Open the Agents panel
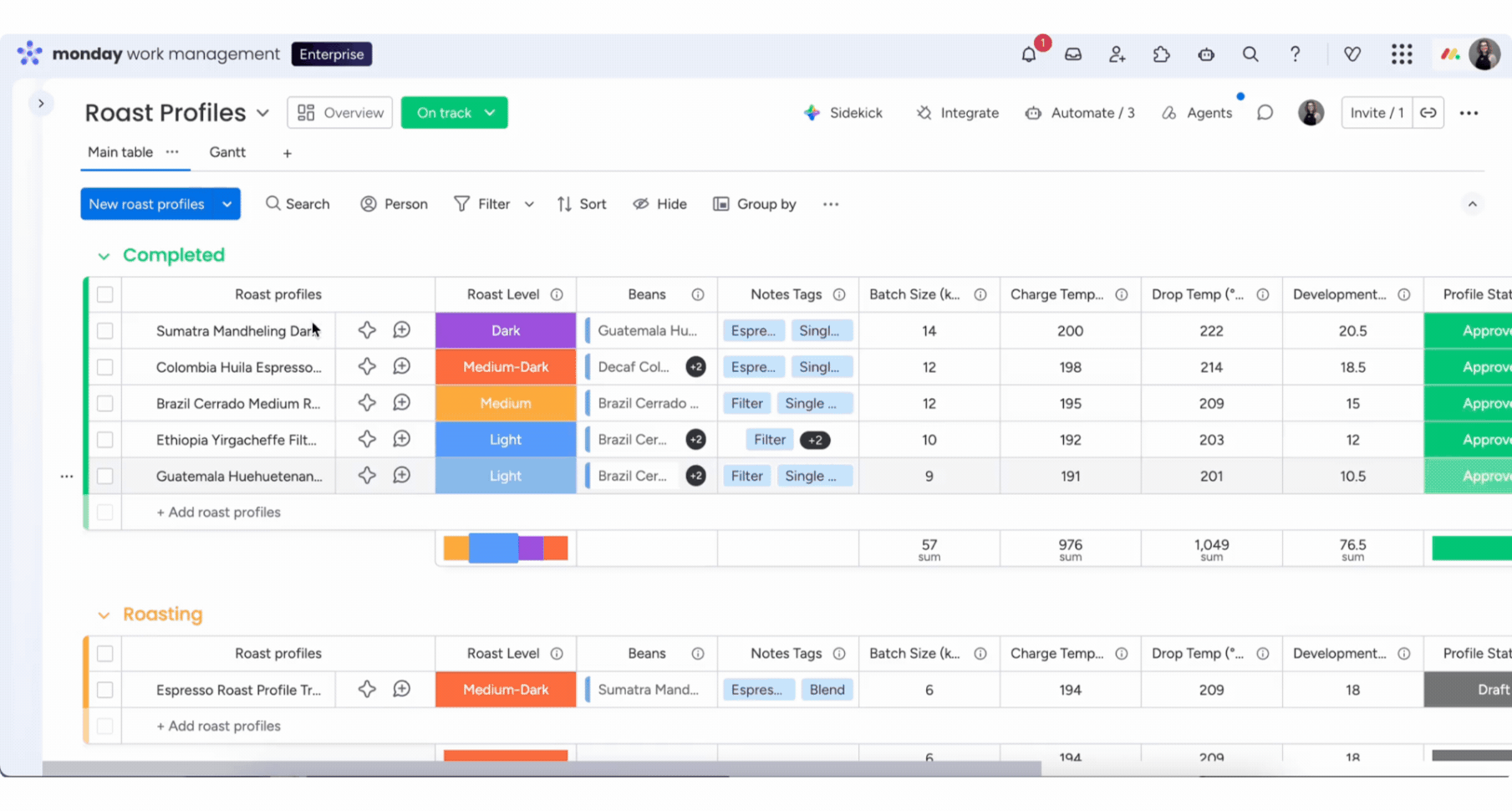 pos(1197,113)
